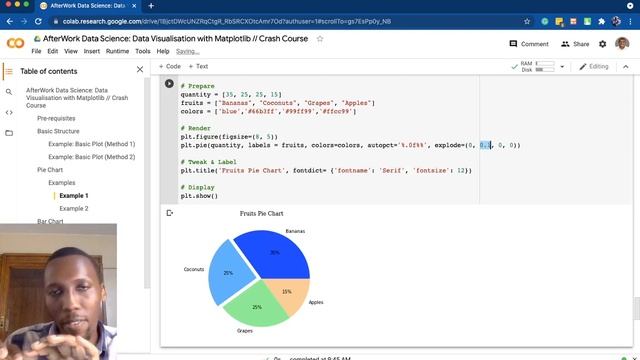Click browser back arrow
Viewport: 640px width, 360px height.
coord(10,21)
